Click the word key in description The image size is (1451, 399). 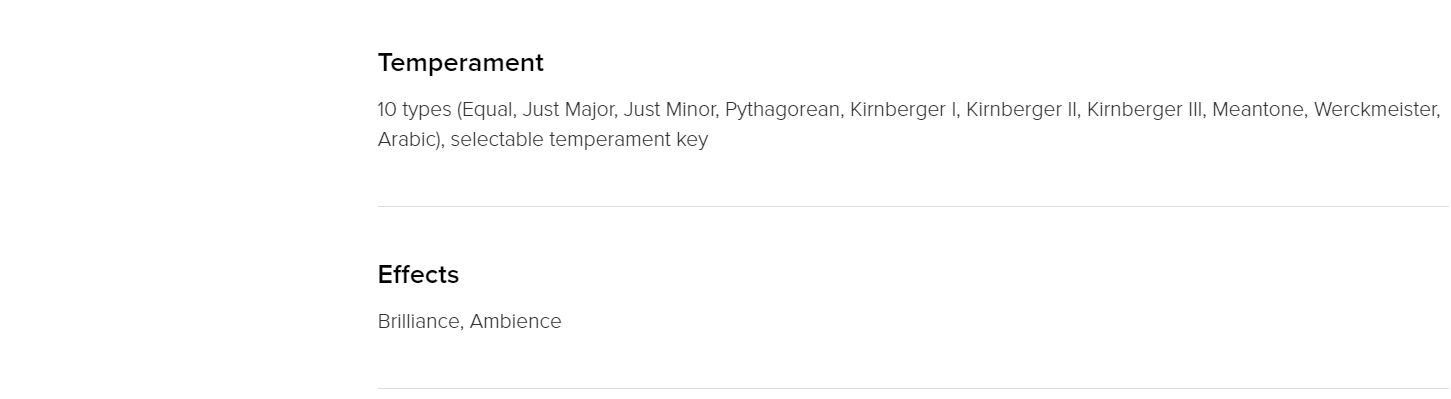click(x=690, y=140)
